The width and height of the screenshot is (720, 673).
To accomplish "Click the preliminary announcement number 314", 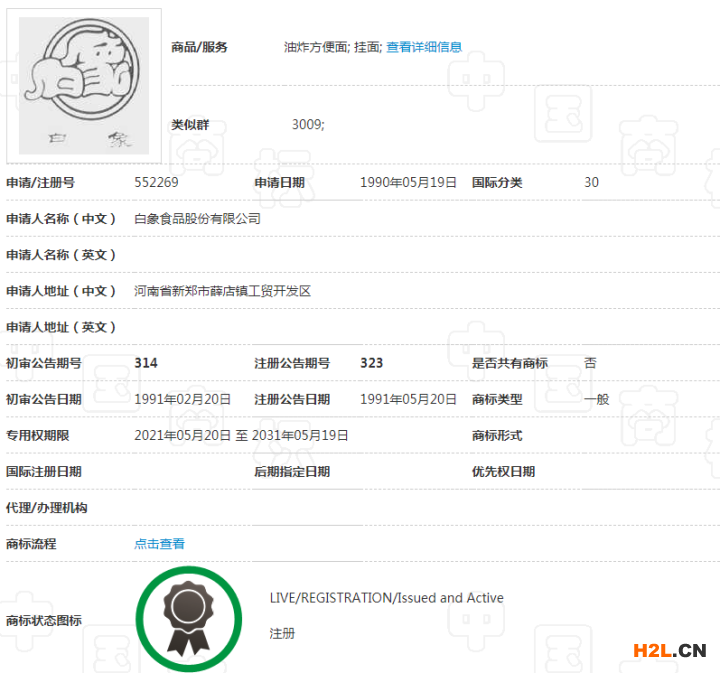I will point(146,363).
